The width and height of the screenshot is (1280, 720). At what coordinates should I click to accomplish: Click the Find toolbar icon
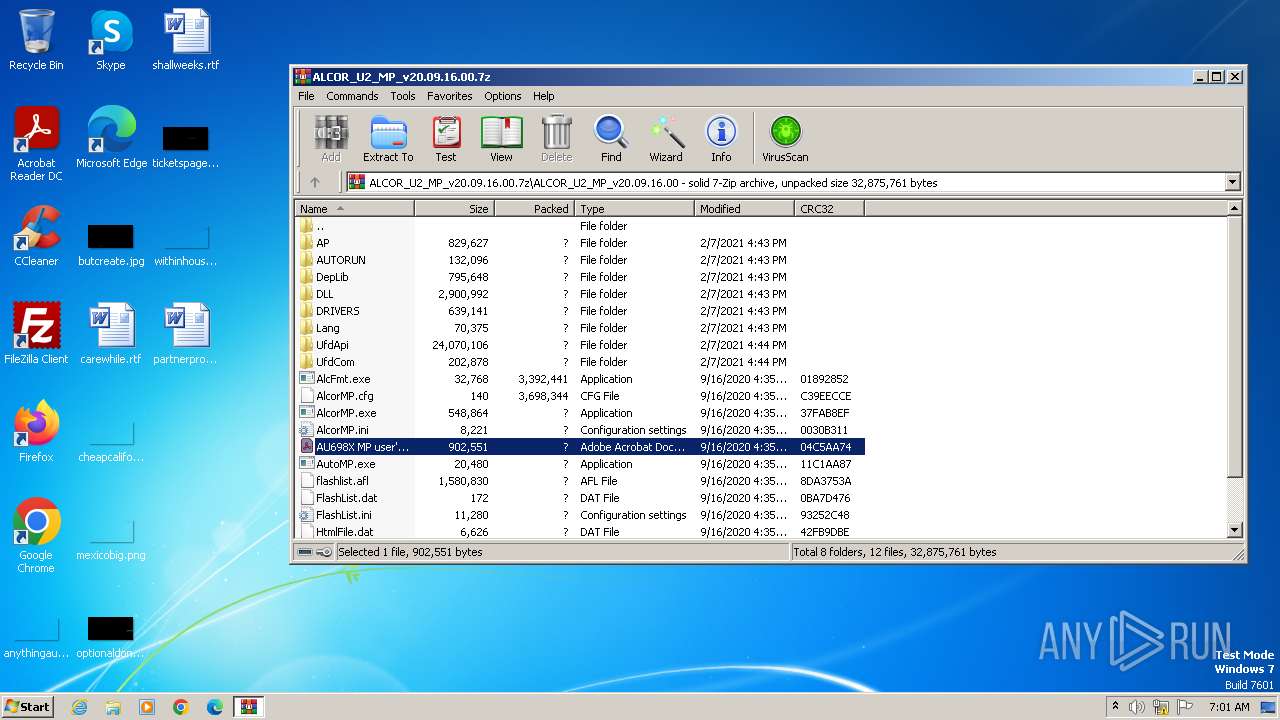pos(610,138)
